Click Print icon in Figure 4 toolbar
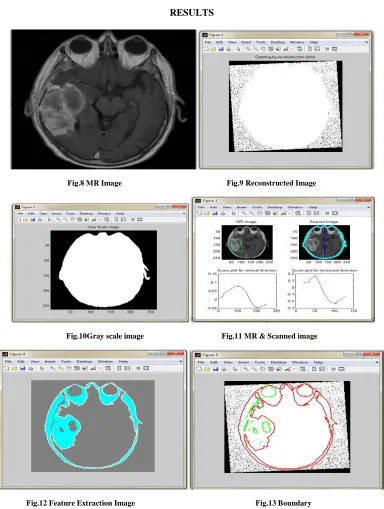The image size is (384, 509). click(x=31, y=368)
